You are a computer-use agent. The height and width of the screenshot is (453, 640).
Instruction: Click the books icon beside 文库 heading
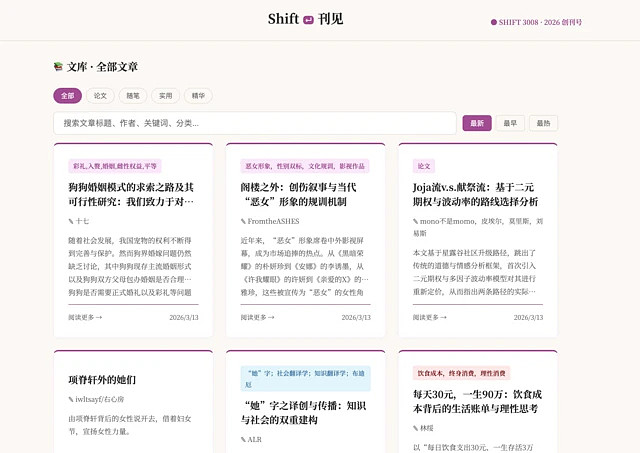(x=58, y=66)
